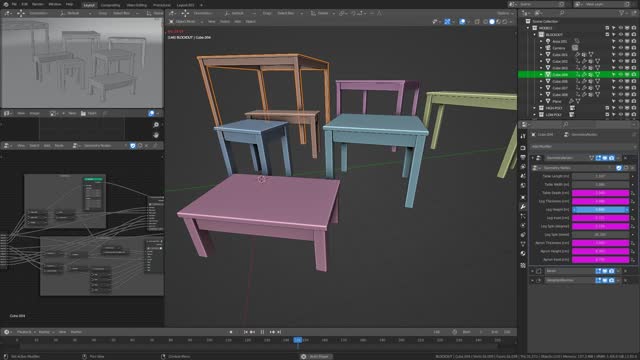Image resolution: width=640 pixels, height=360 pixels.
Task: Switch to the Compositing workspace tab
Action: pos(110,5)
